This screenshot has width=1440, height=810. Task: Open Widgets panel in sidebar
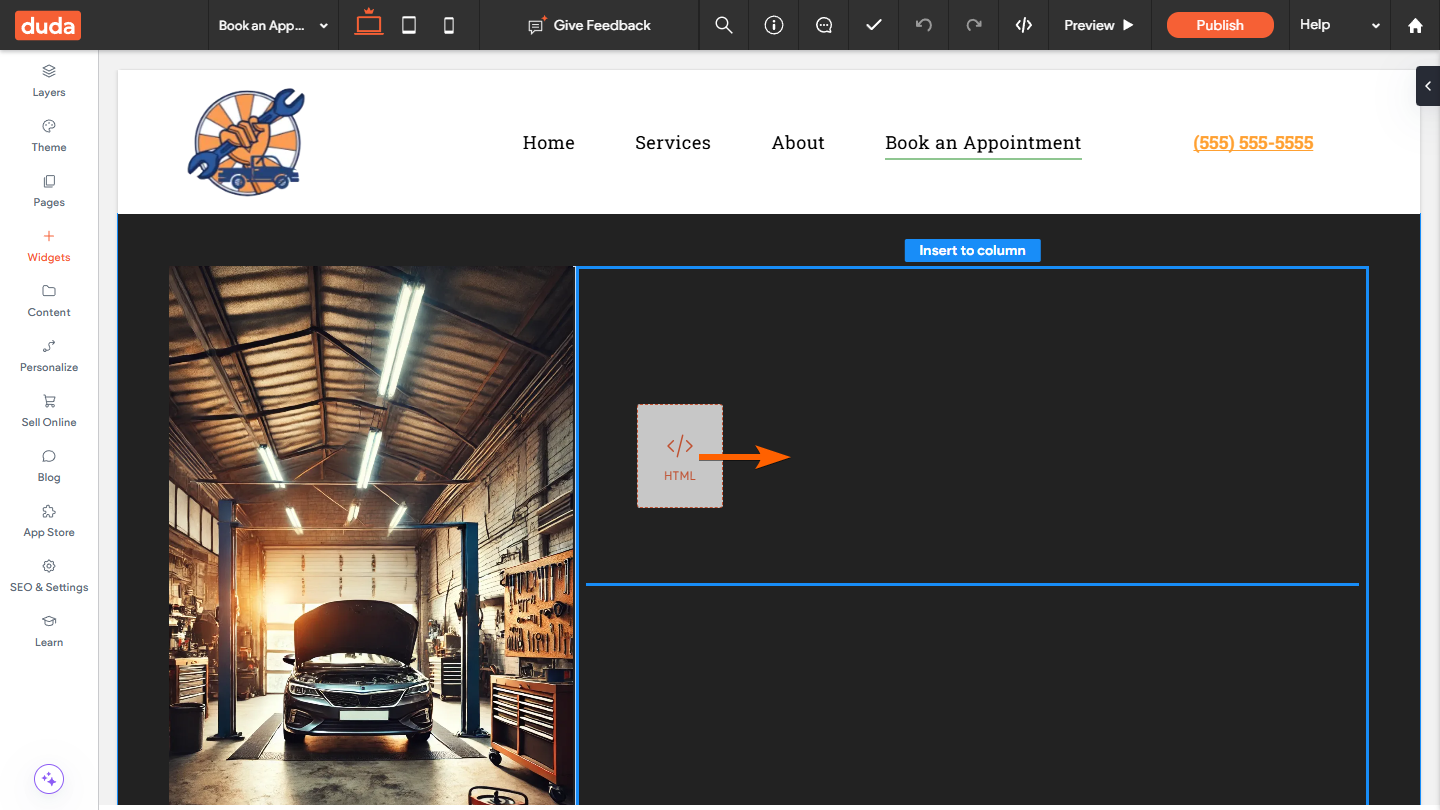[49, 246]
